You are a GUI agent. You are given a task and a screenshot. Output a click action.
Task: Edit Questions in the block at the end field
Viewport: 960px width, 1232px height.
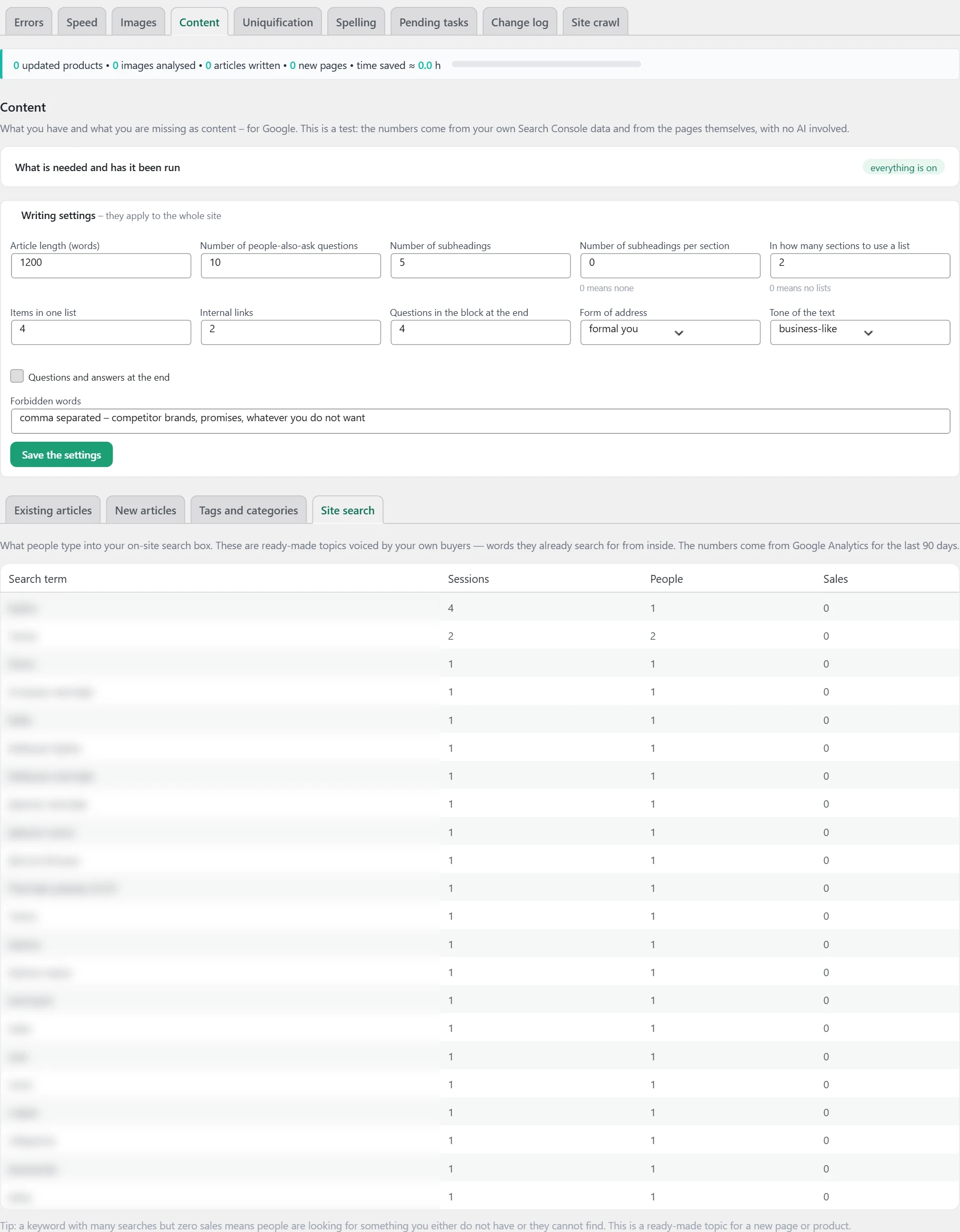point(481,332)
